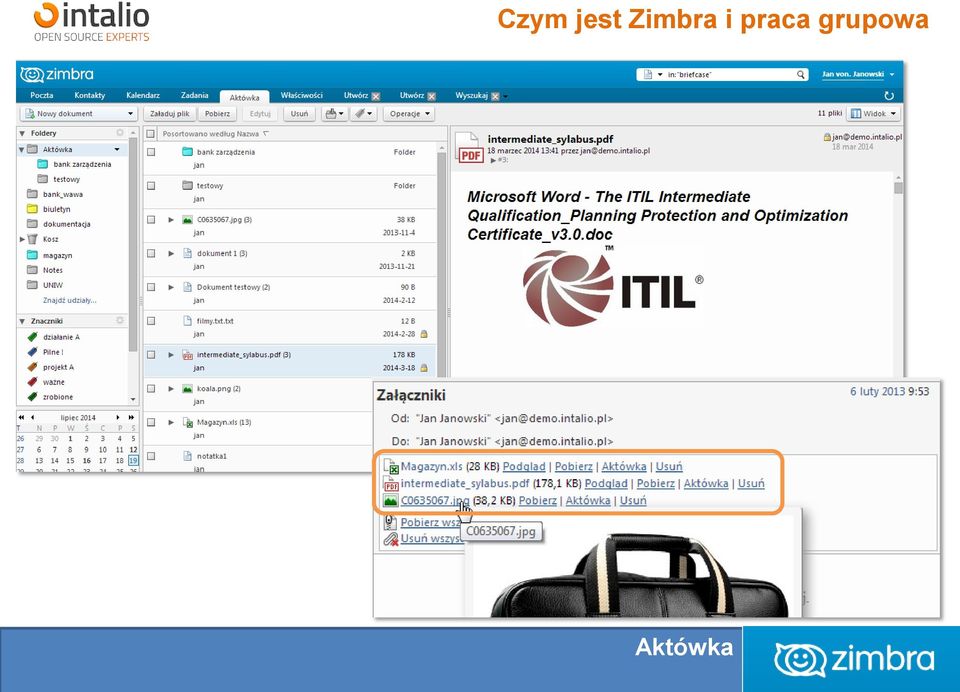The image size is (960, 692).
Task: Expand versions of Magazyn.xls
Action: [x=171, y=422]
